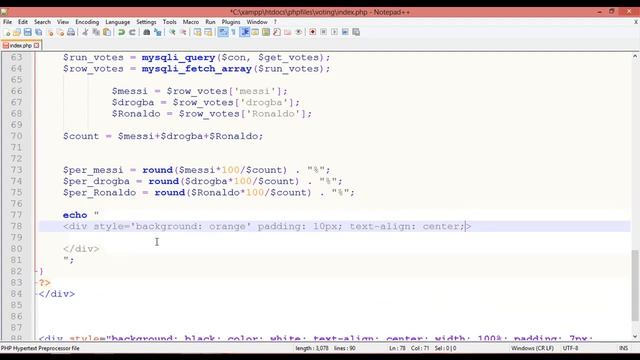Screen dimensions: 640x360
Task: Toggle the Word wrap toolbar button
Action: (223, 32)
